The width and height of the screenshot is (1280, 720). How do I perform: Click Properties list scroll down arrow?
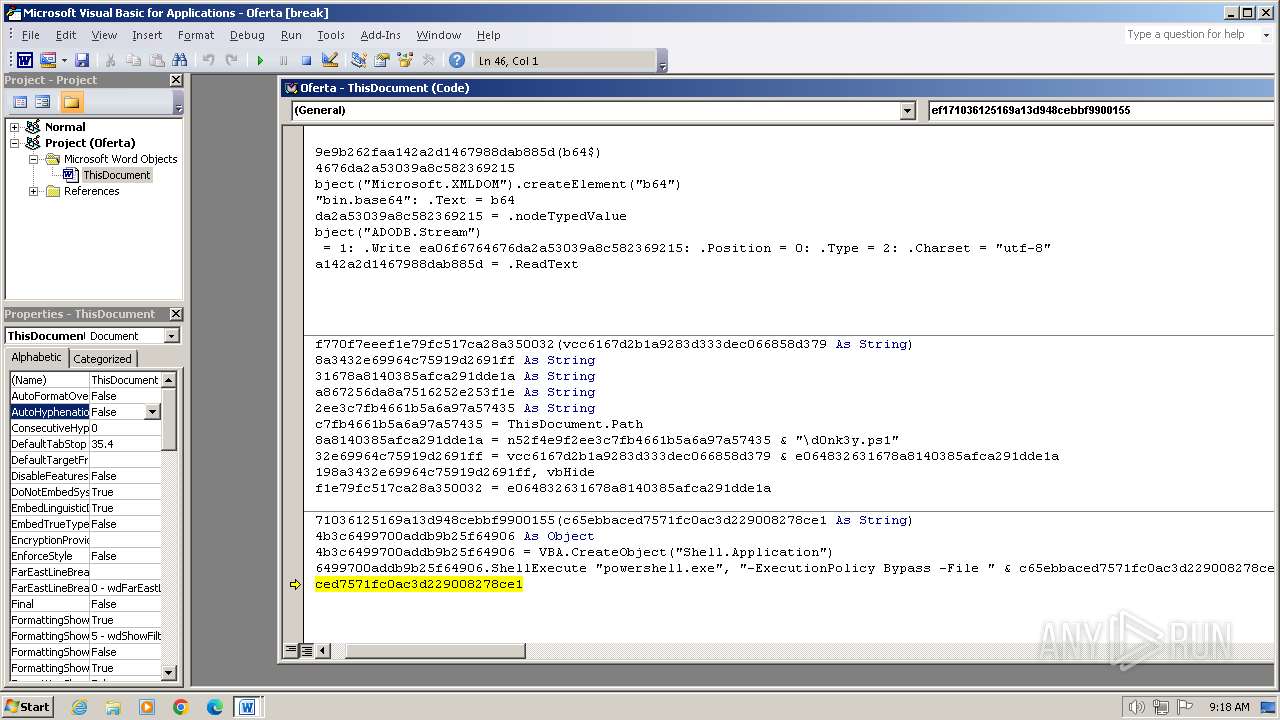(x=169, y=673)
